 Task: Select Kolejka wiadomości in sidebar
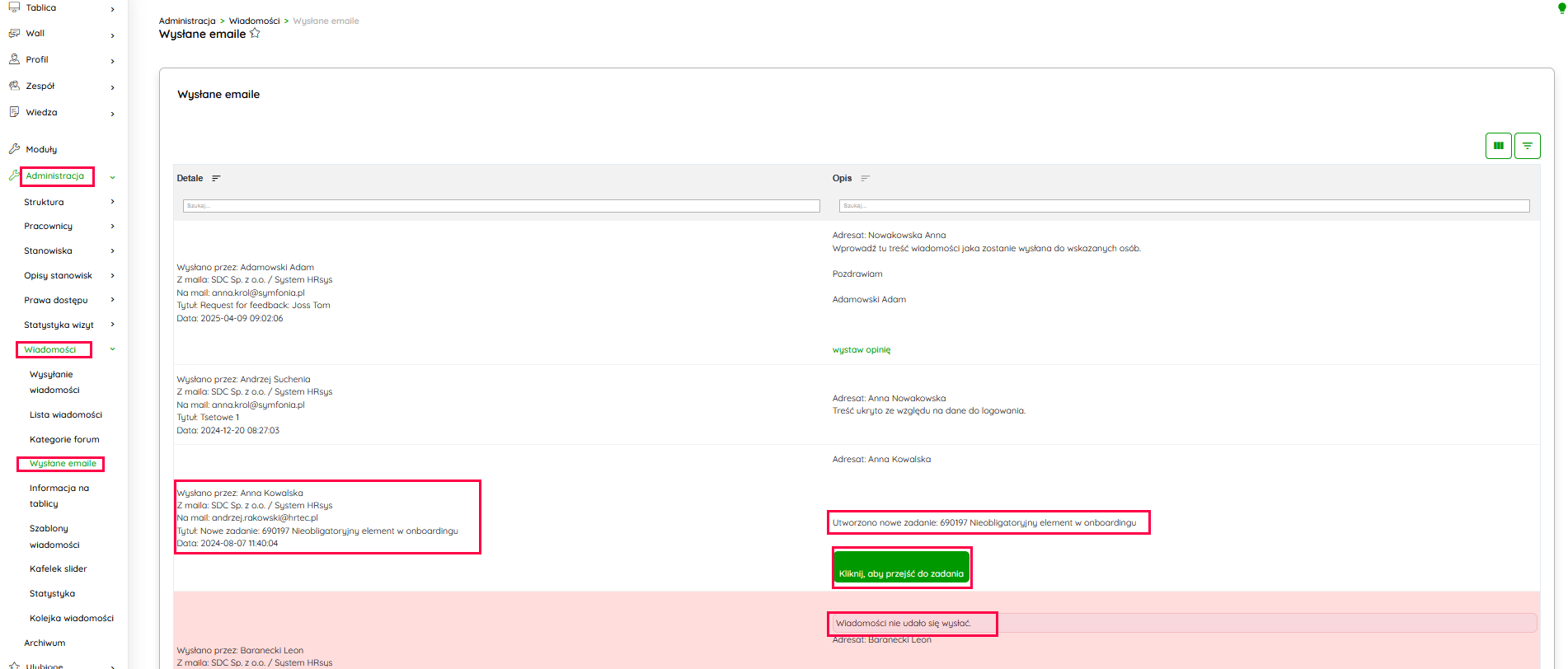(x=72, y=618)
